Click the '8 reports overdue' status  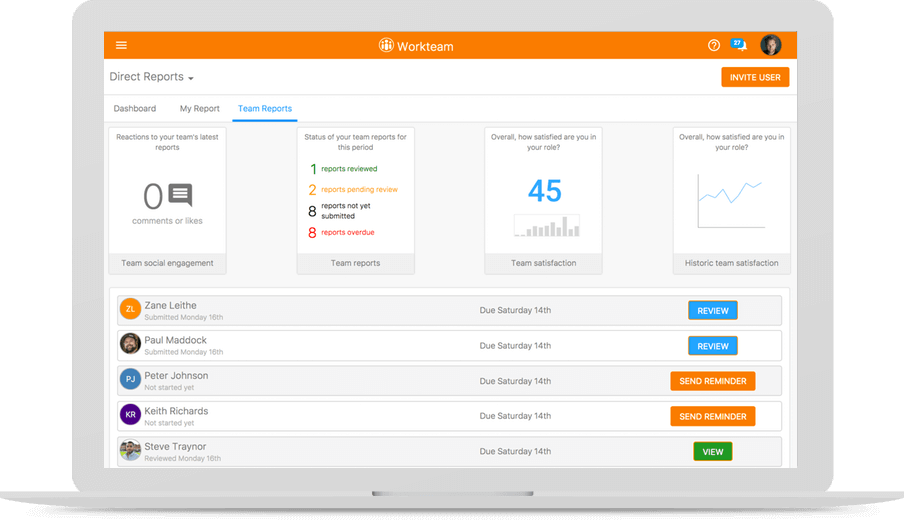[341, 232]
